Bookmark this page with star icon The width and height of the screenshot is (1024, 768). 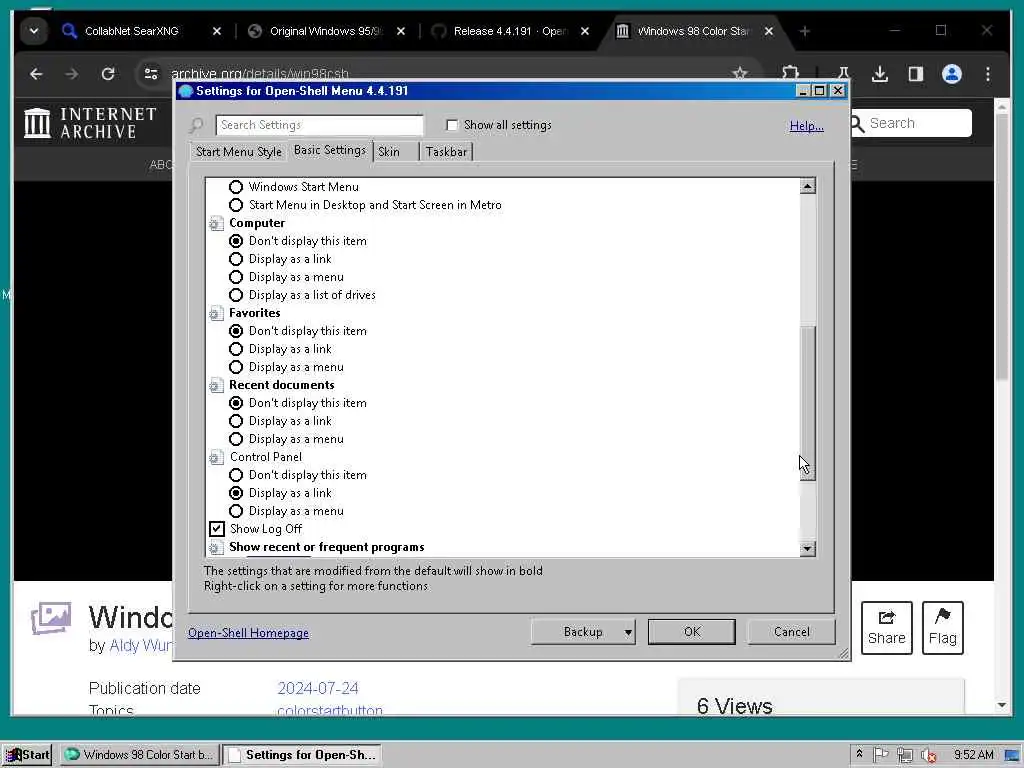pos(739,73)
